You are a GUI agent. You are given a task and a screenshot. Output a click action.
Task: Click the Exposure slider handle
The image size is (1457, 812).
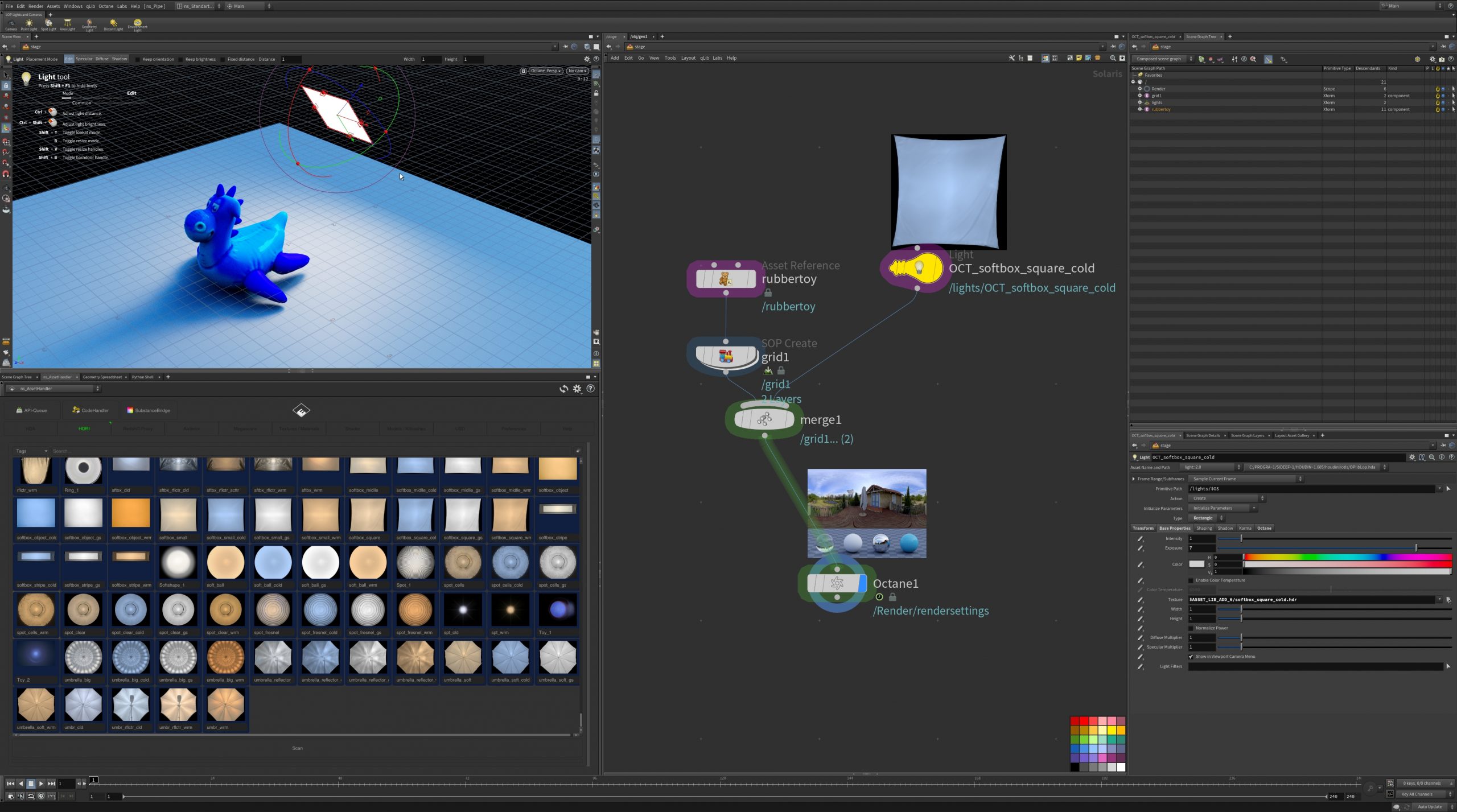(1416, 548)
